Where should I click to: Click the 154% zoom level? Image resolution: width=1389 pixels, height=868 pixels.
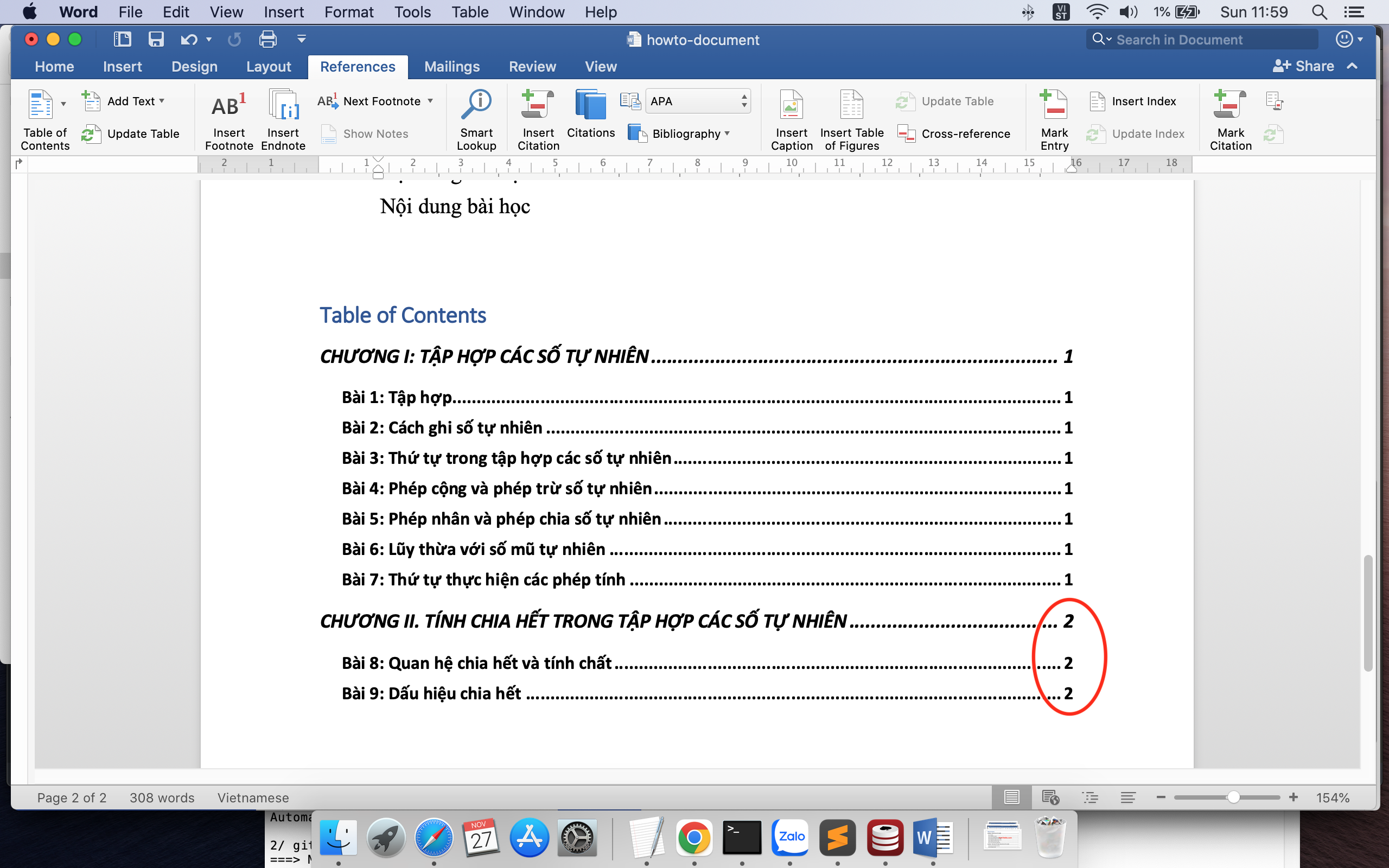click(x=1333, y=797)
